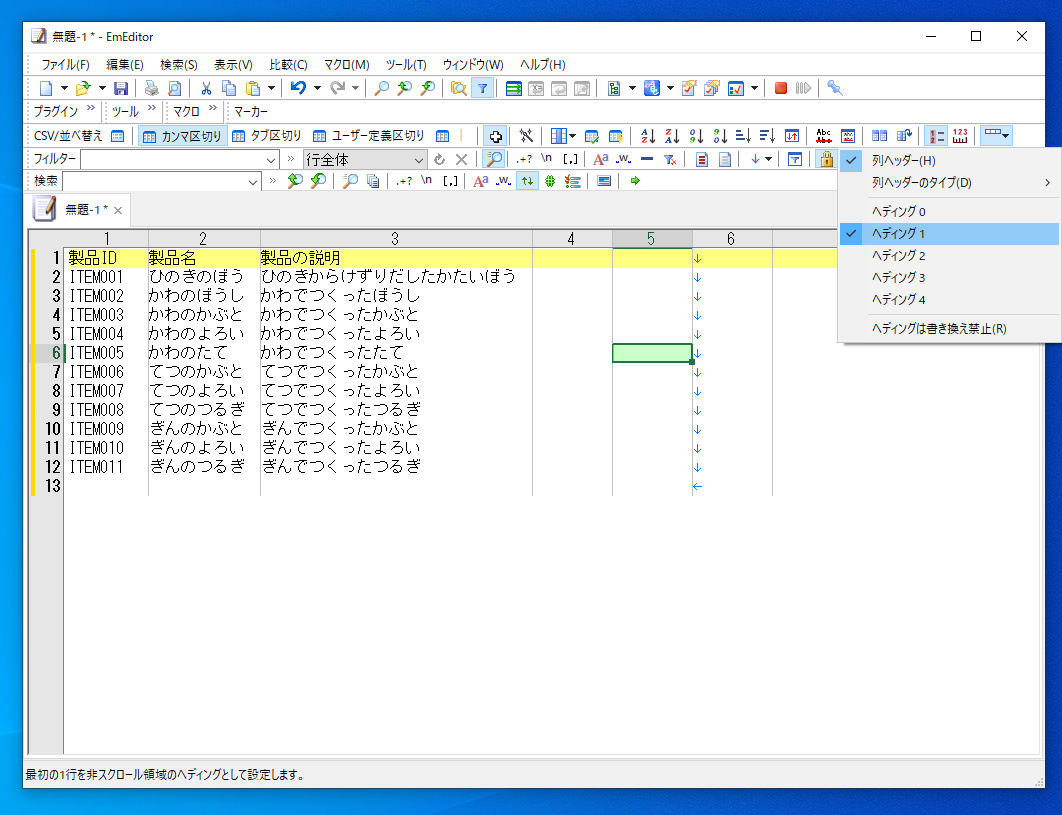Click the Copy icon in main toolbar

point(229,89)
